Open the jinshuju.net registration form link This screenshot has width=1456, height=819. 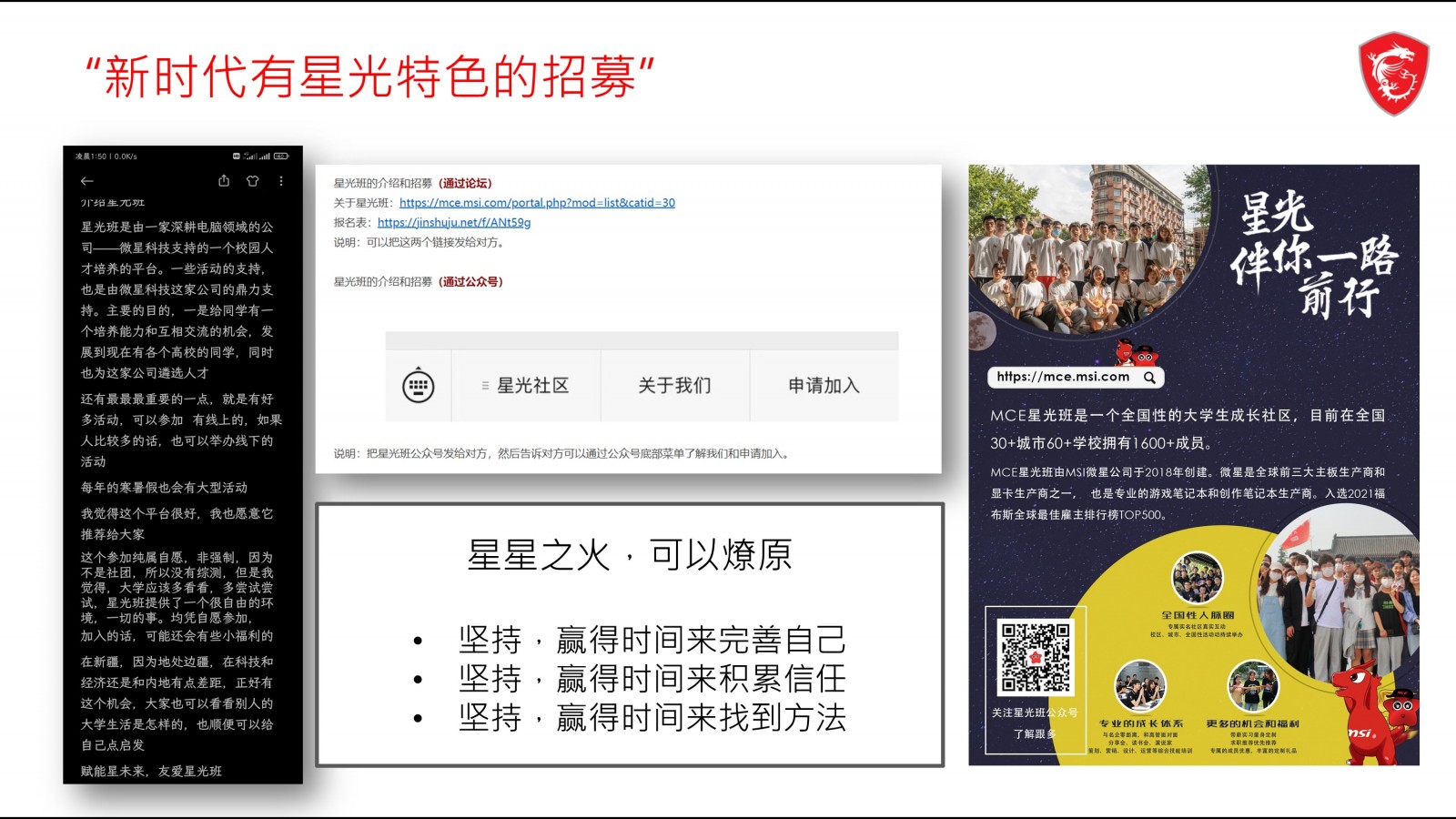pyautogui.click(x=454, y=222)
